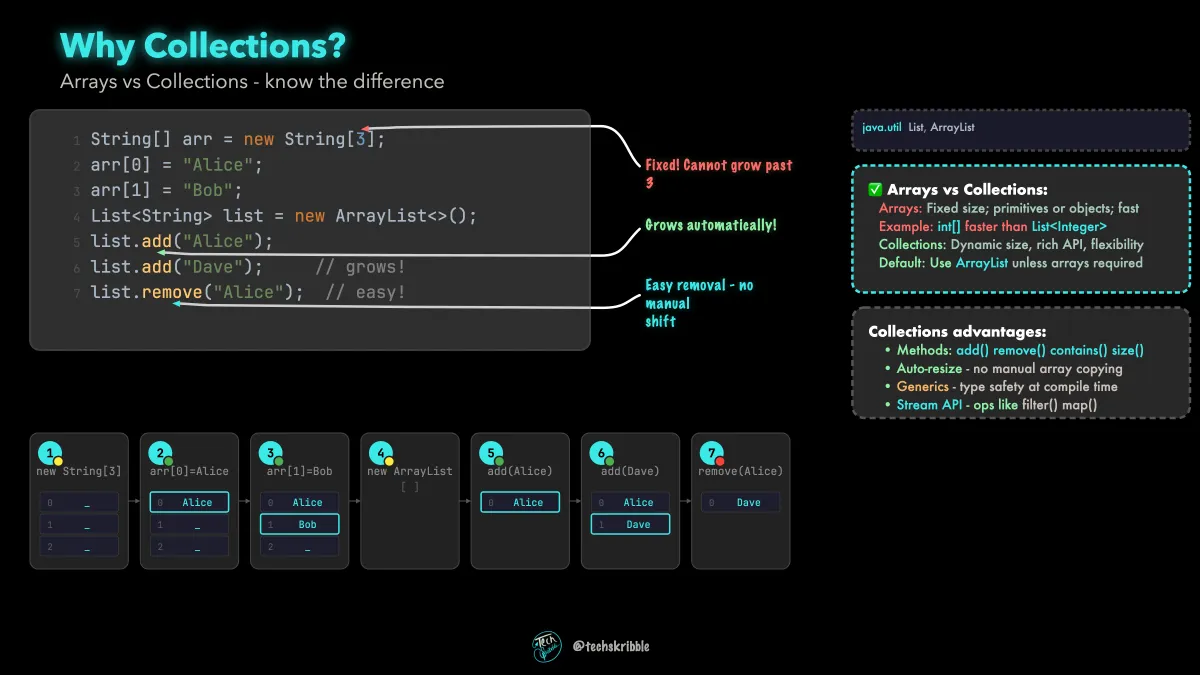1200x675 pixels.
Task: Click highlighted Dave cell in add(Dave) card
Action: click(630, 524)
